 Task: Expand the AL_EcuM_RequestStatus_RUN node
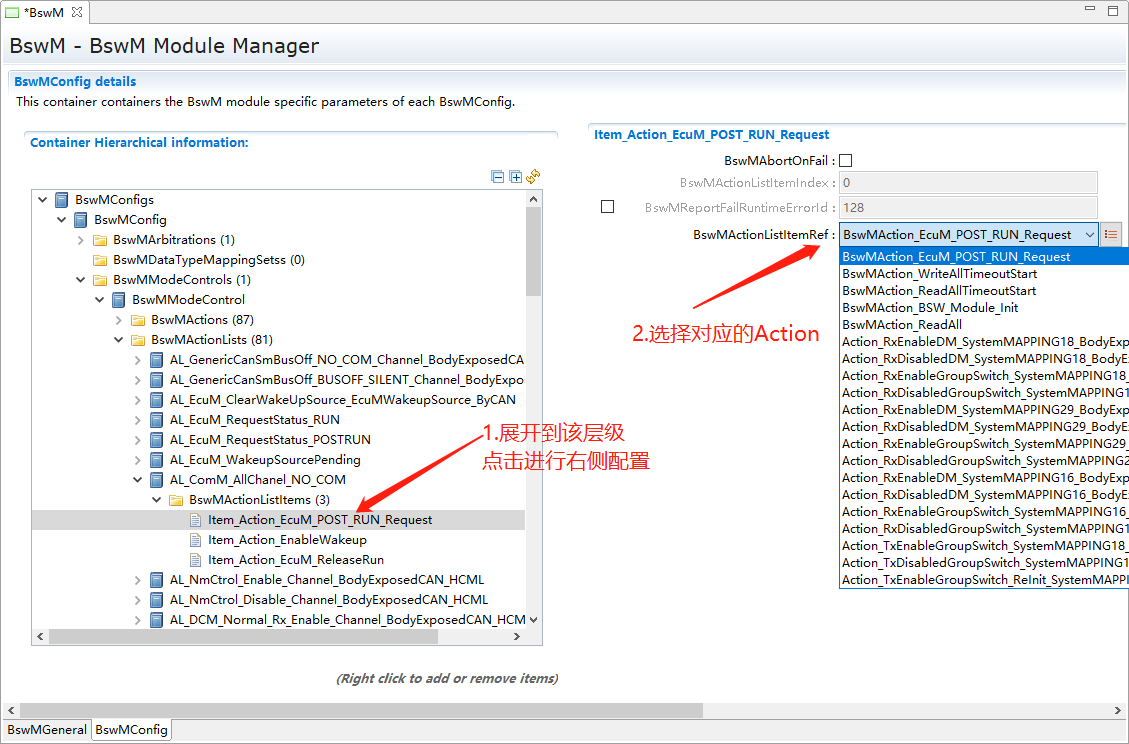(x=138, y=420)
